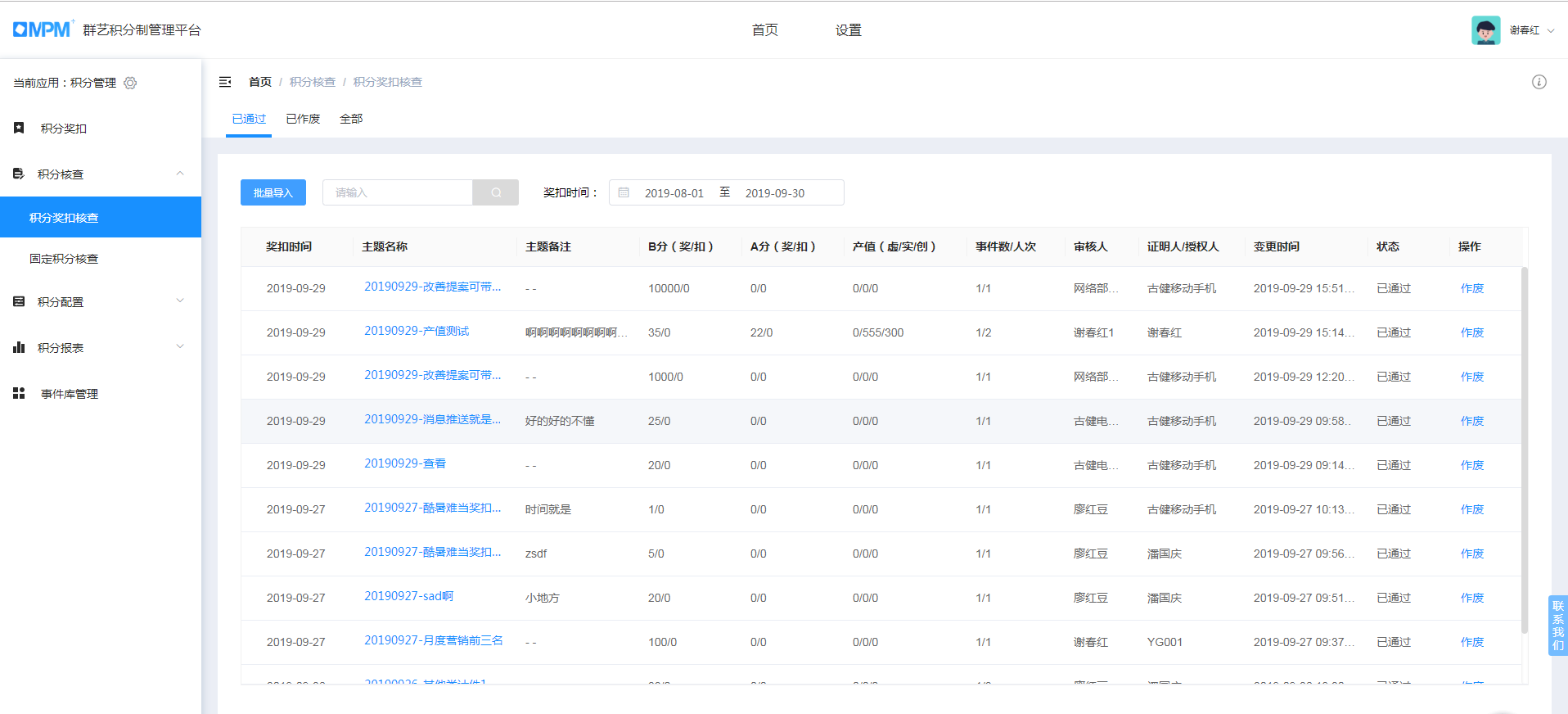This screenshot has width=1568, height=714.
Task: Open the 20190927-月度营销前三名 theme link
Action: click(434, 640)
